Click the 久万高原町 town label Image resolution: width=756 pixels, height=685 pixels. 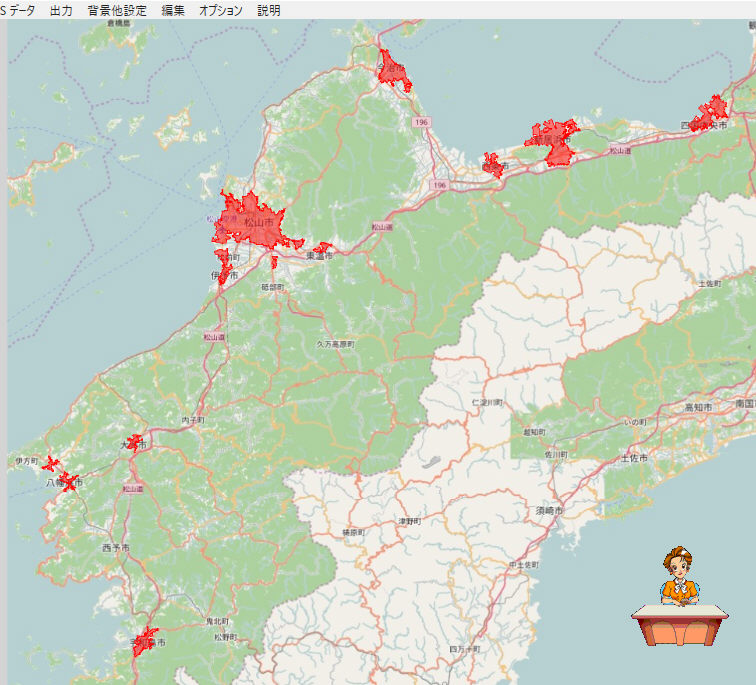coord(335,343)
